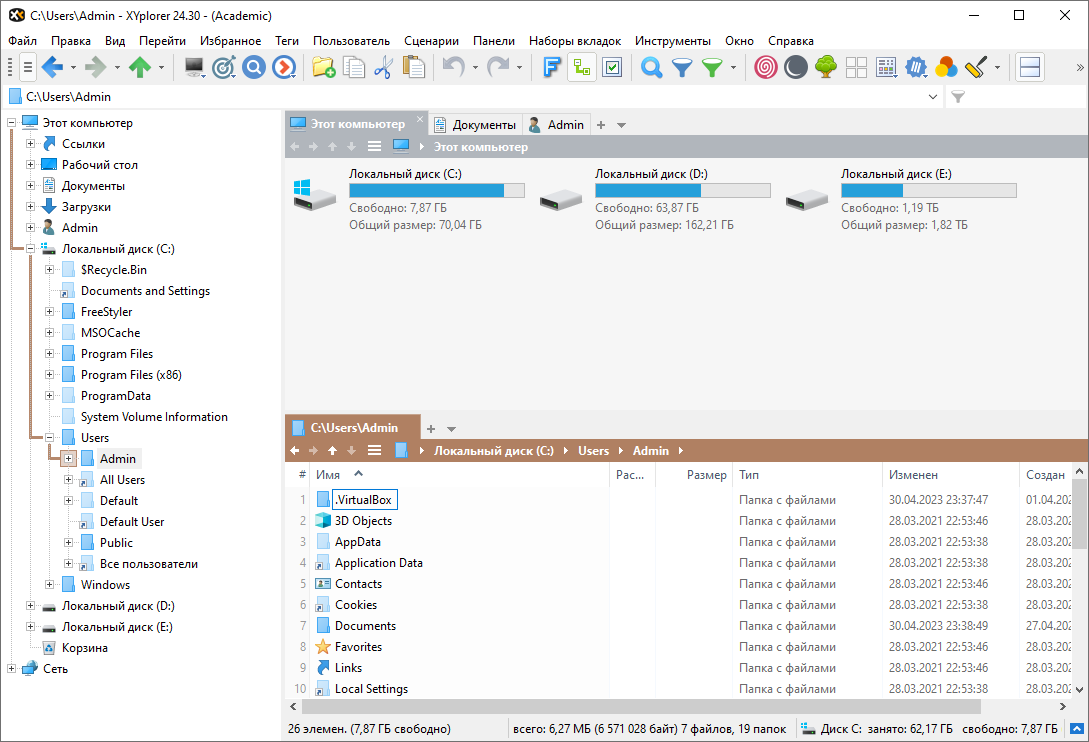
Task: Click the broom cleanup icon in toolbar
Action: coord(976,68)
